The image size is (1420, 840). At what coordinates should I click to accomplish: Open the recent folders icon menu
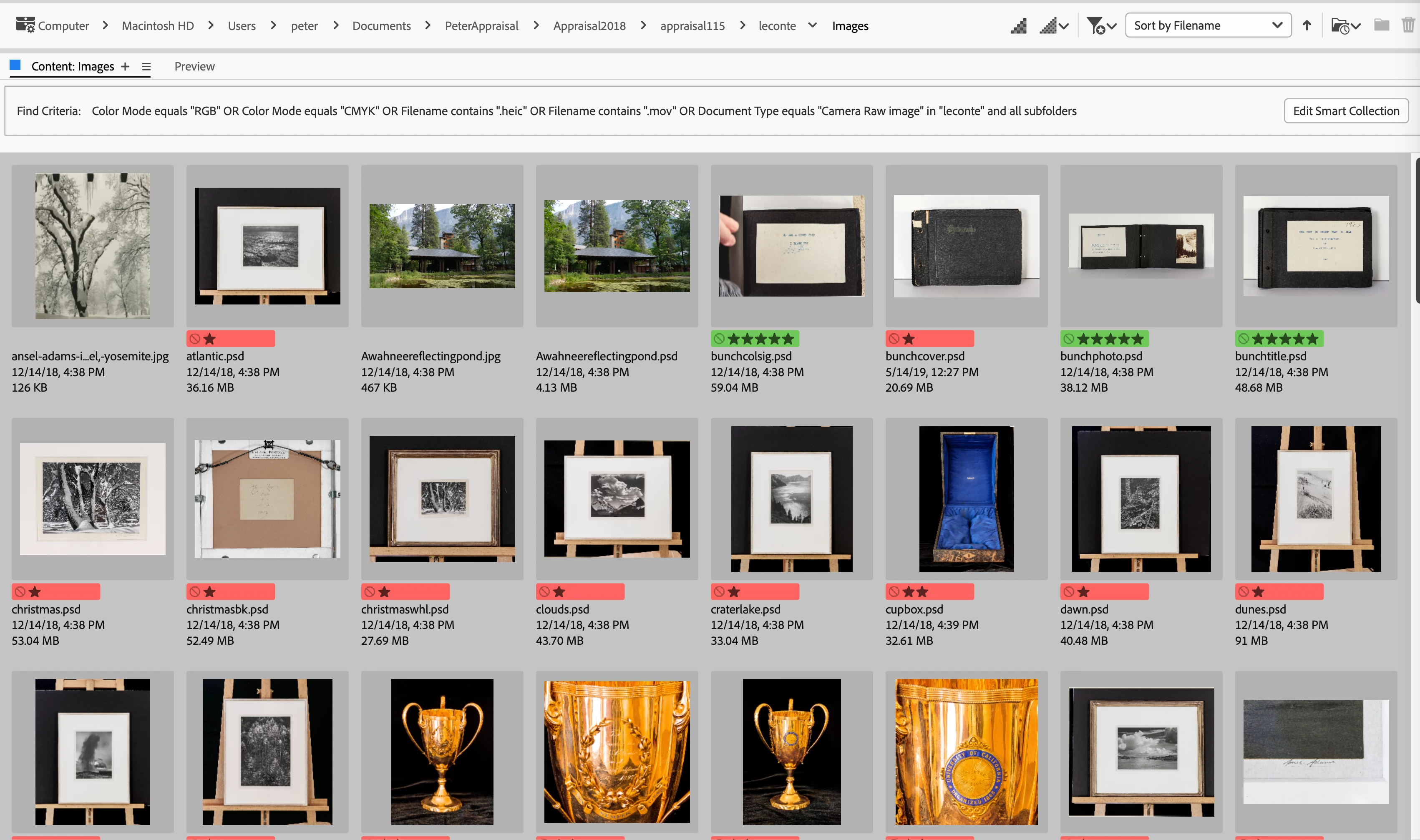[x=1345, y=26]
